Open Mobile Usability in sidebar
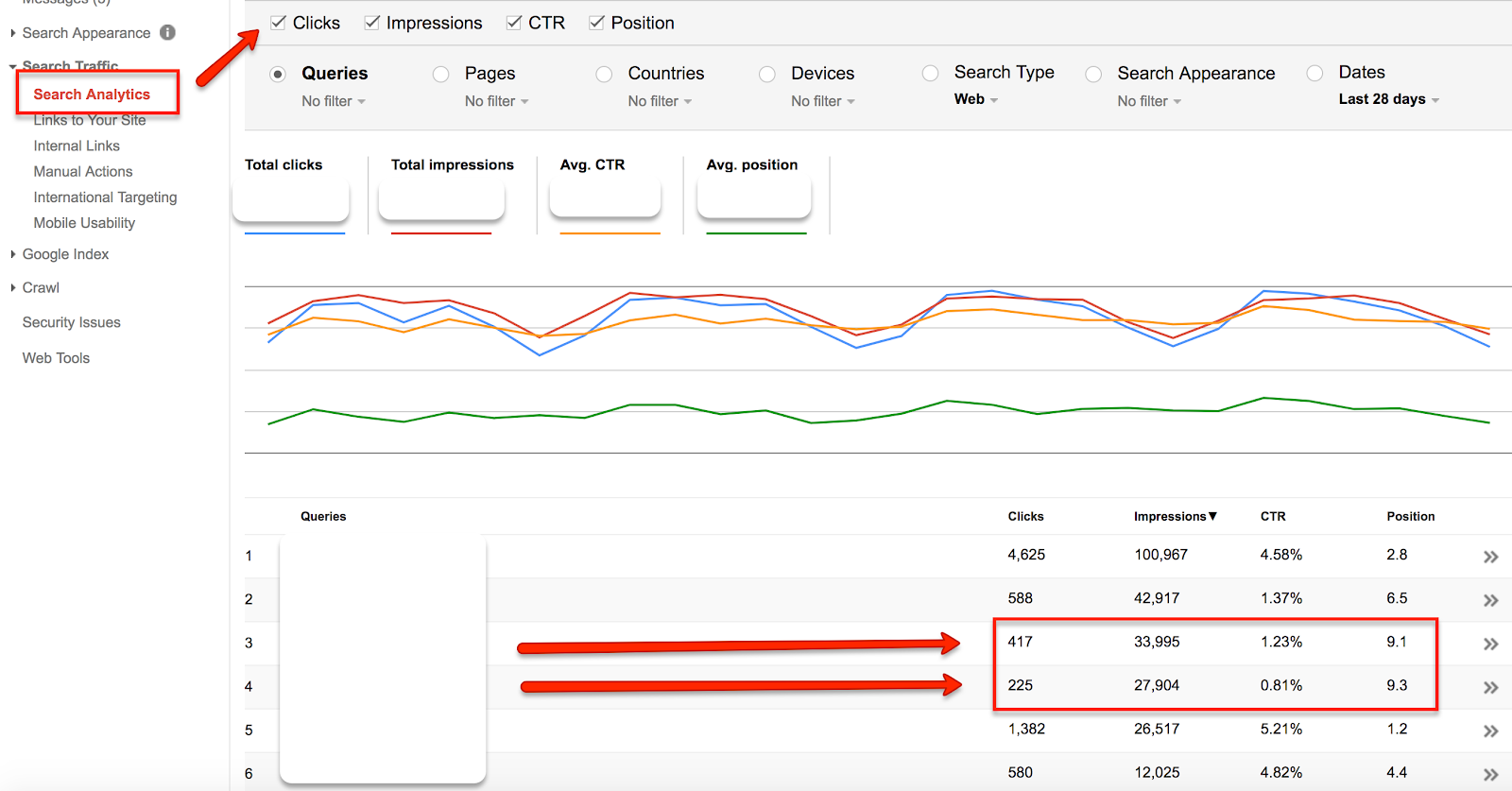Image resolution: width=1512 pixels, height=791 pixels. tap(84, 223)
